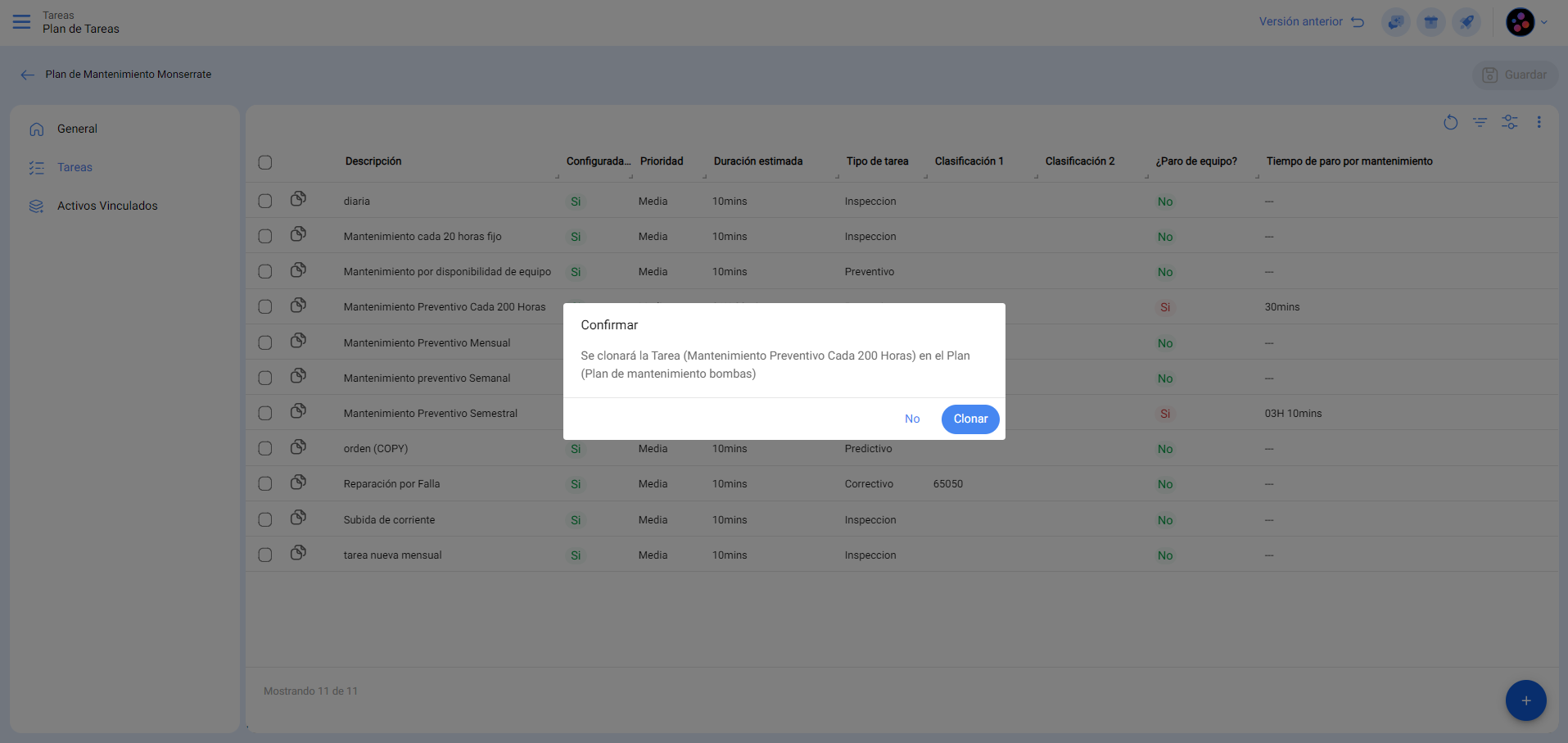Click the clone icon for diaria task
1568x743 pixels.
tap(298, 199)
